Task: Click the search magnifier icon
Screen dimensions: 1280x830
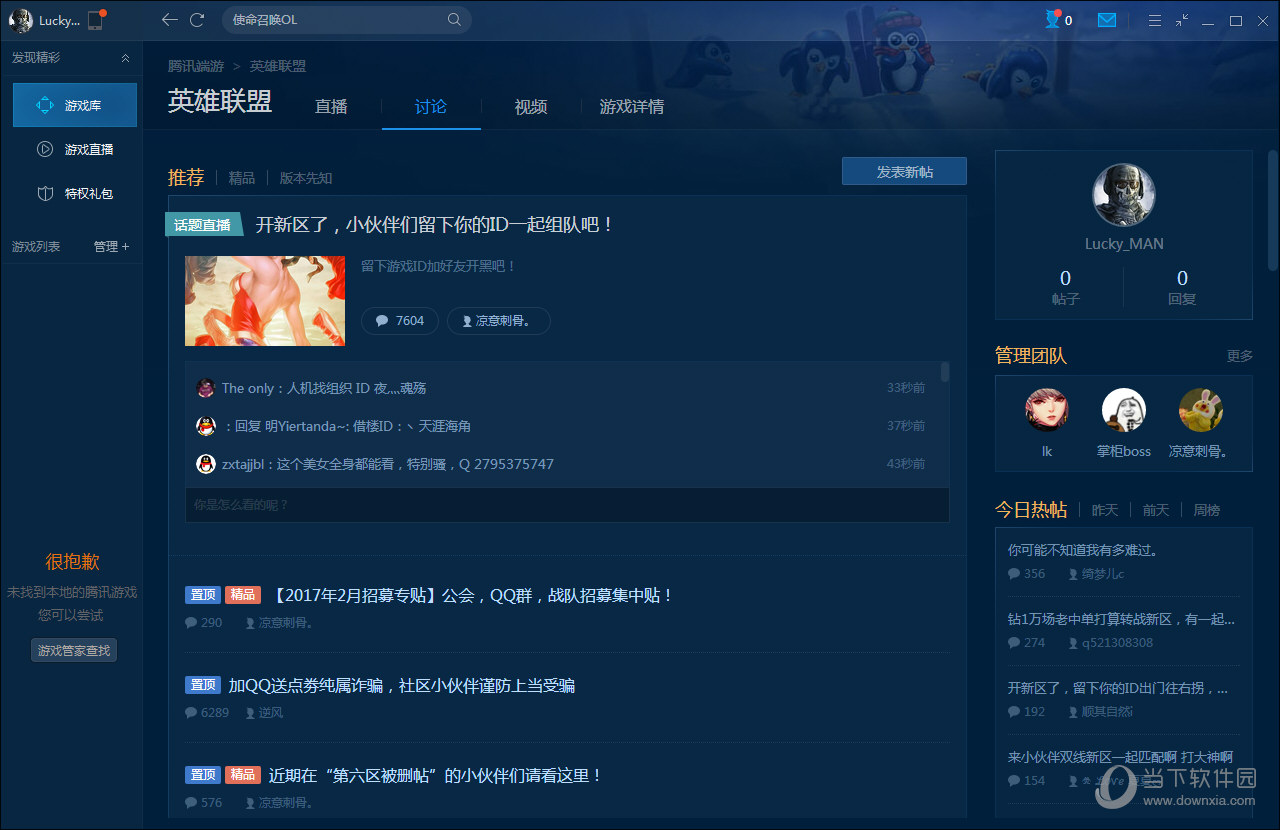Action: click(x=454, y=20)
